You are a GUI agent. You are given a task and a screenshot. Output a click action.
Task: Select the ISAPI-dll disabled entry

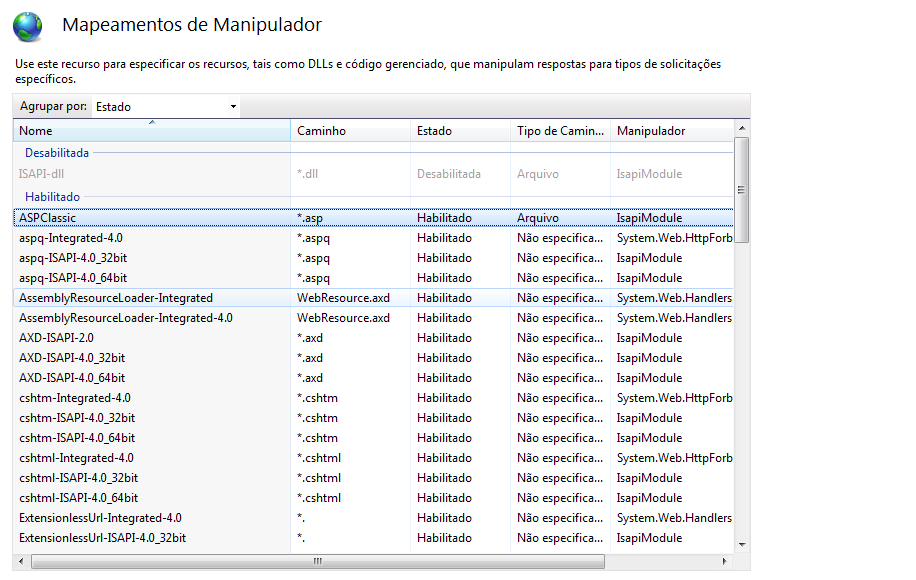[x=41, y=174]
